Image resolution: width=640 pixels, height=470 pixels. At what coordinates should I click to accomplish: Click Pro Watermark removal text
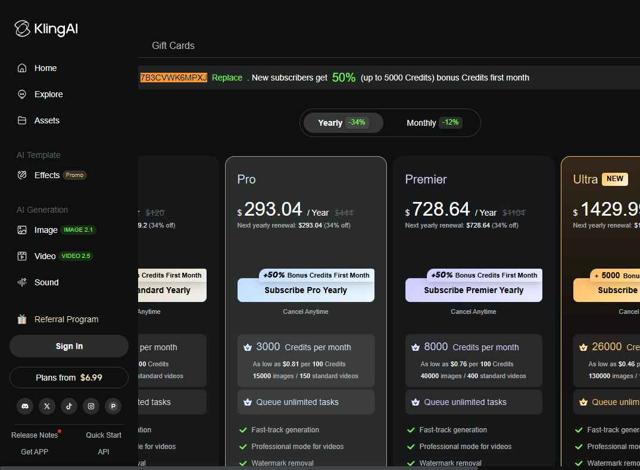(282, 463)
